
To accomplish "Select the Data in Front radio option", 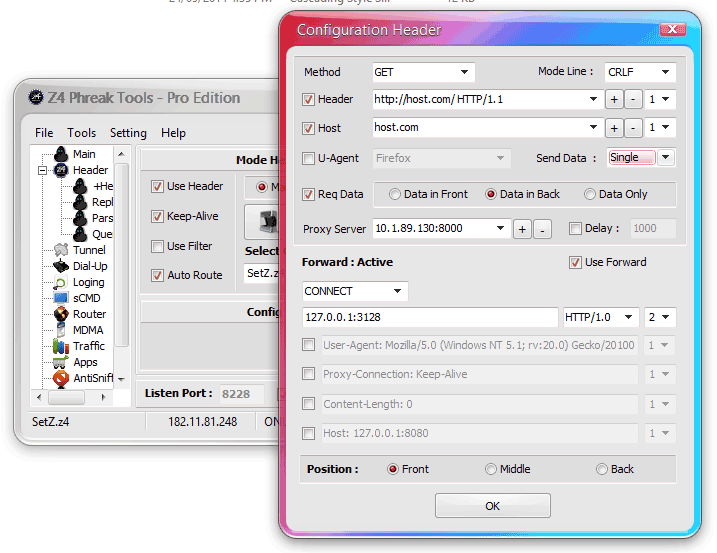I will 395,194.
